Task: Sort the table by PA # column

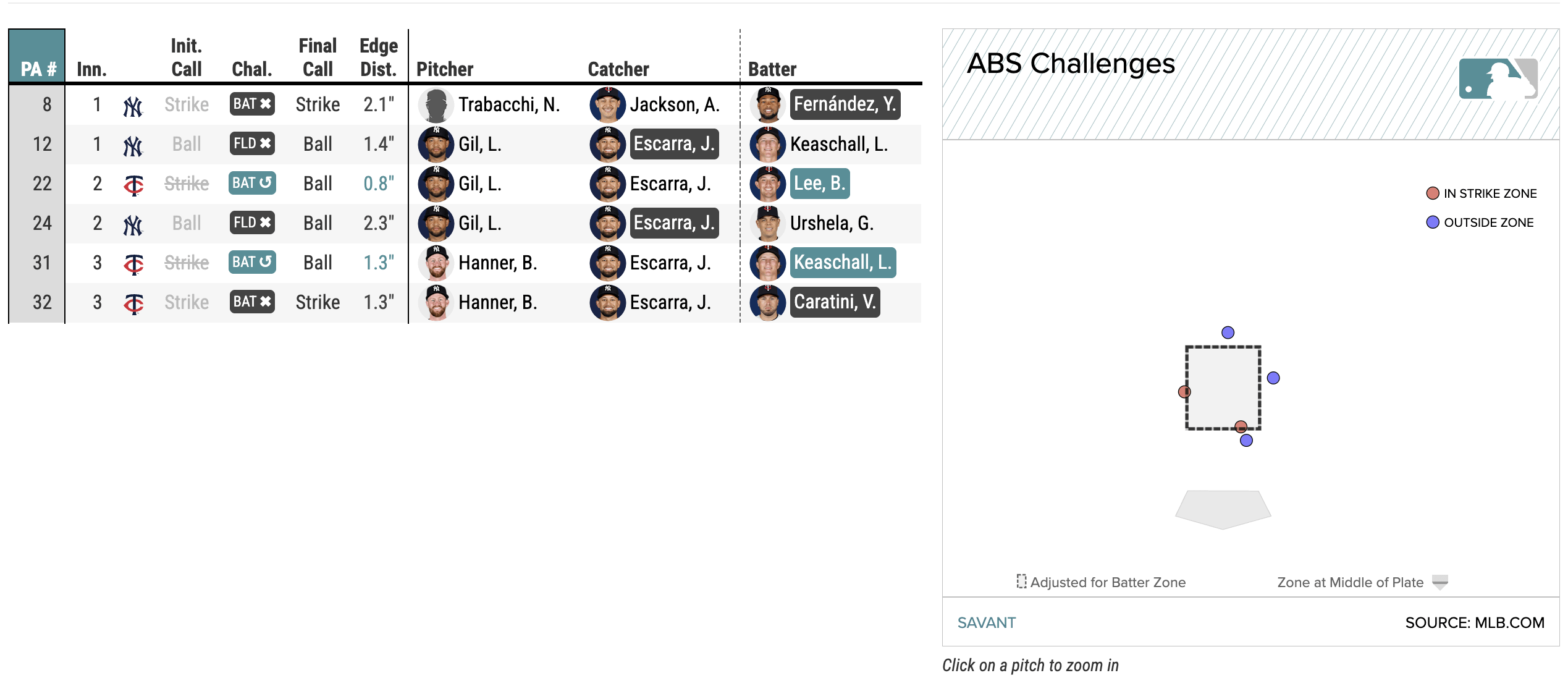Action: [x=38, y=69]
